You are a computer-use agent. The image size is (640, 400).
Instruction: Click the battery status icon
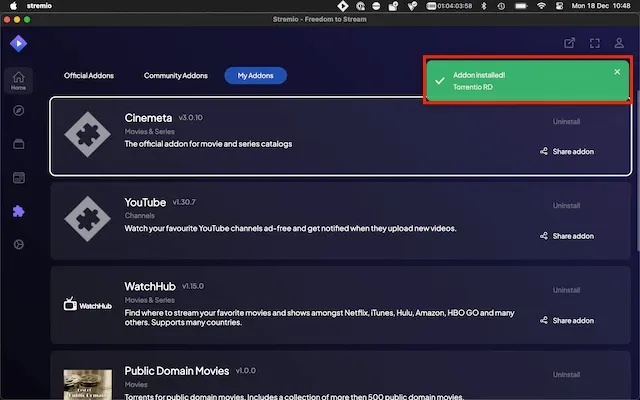click(521, 6)
